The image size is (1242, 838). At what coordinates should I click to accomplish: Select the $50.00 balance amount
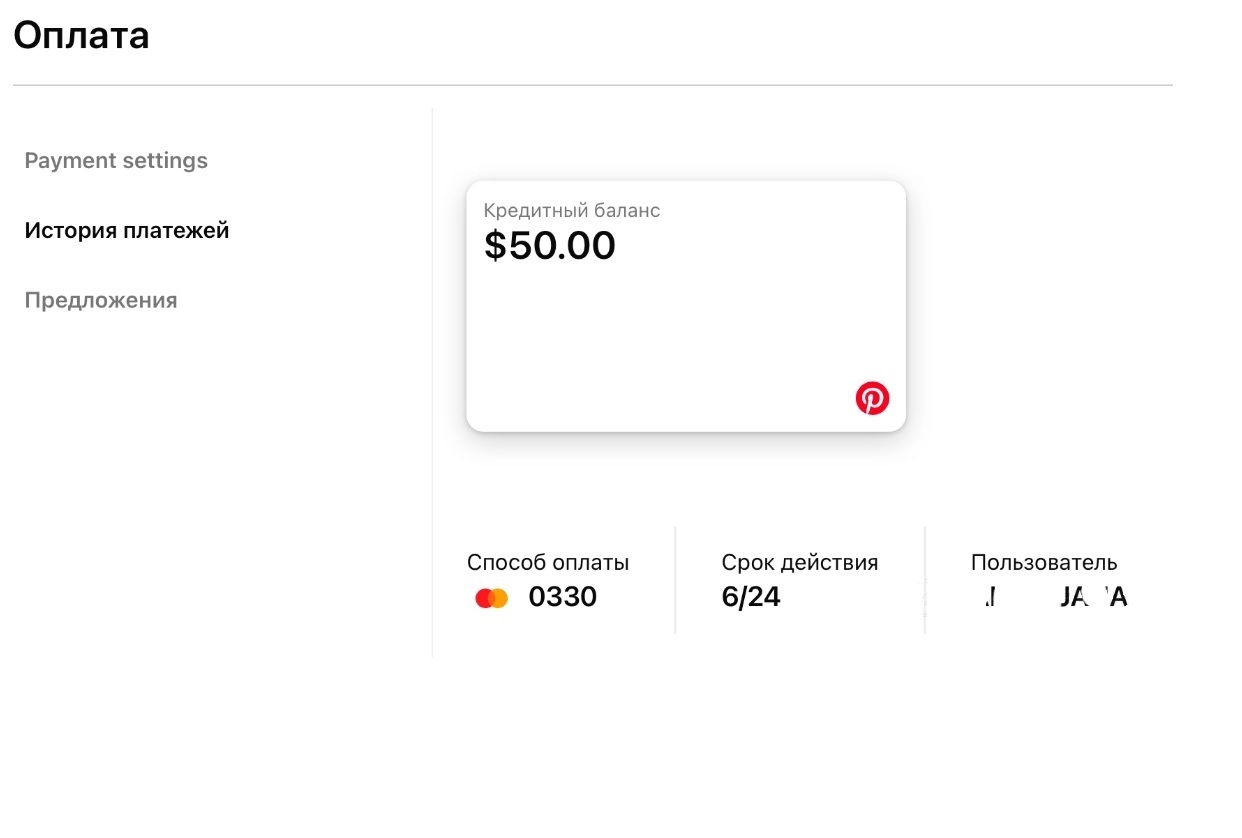pyautogui.click(x=550, y=246)
